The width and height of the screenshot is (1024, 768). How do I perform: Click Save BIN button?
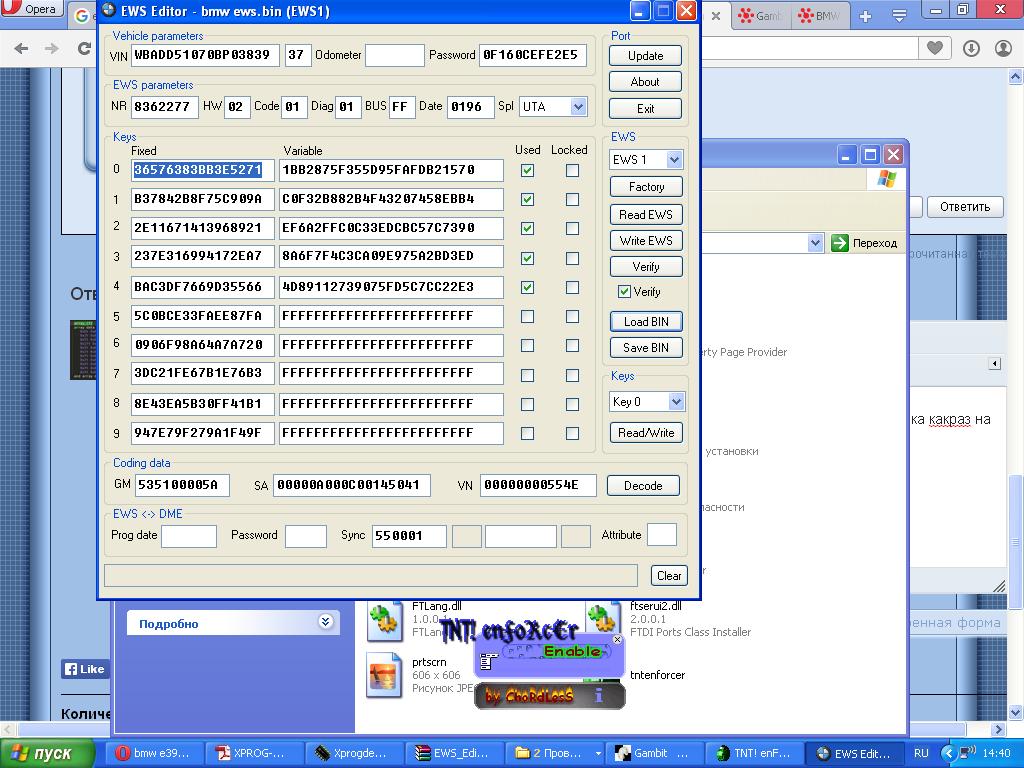click(x=646, y=347)
